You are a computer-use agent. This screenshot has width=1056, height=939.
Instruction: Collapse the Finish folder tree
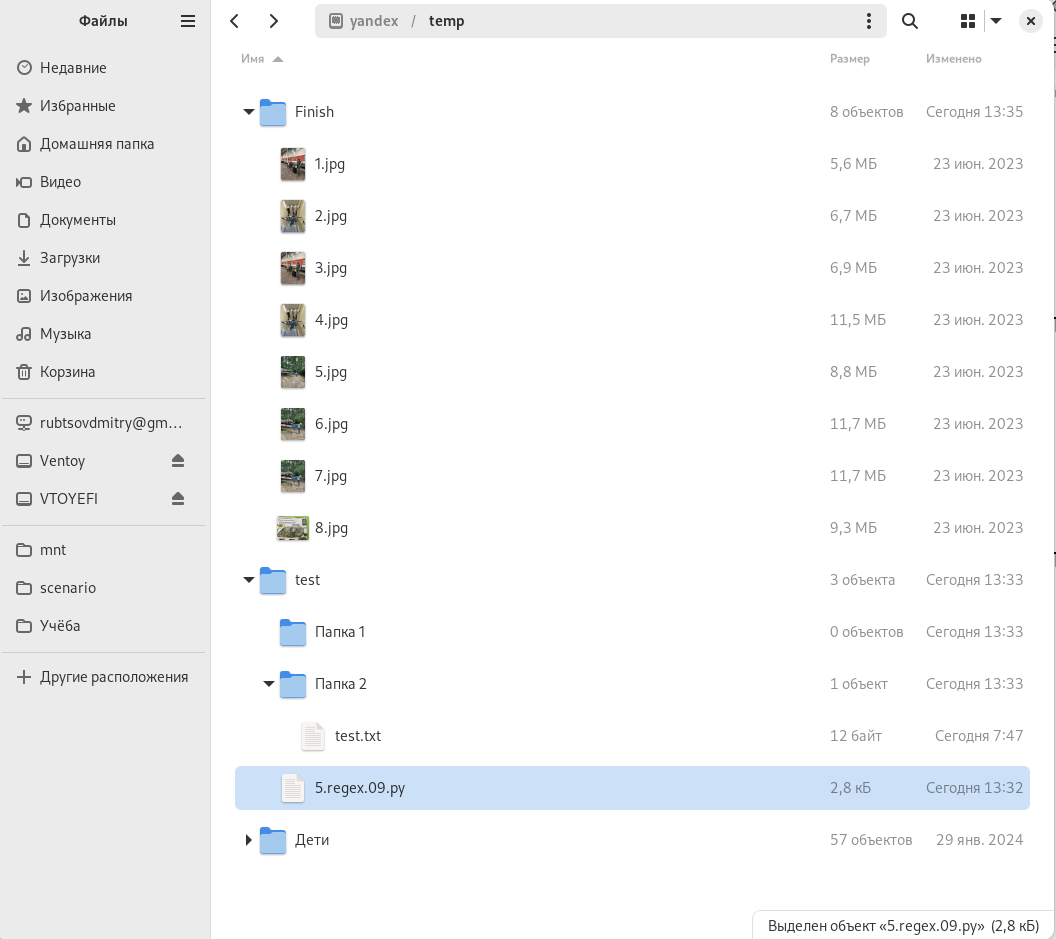(249, 112)
